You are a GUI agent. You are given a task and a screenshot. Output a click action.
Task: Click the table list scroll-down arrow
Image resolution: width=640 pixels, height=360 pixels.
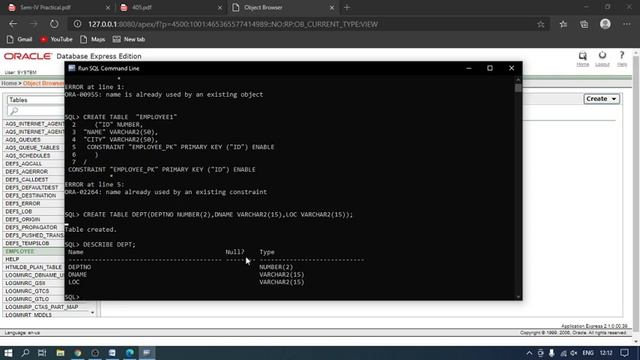[x=92, y=313]
